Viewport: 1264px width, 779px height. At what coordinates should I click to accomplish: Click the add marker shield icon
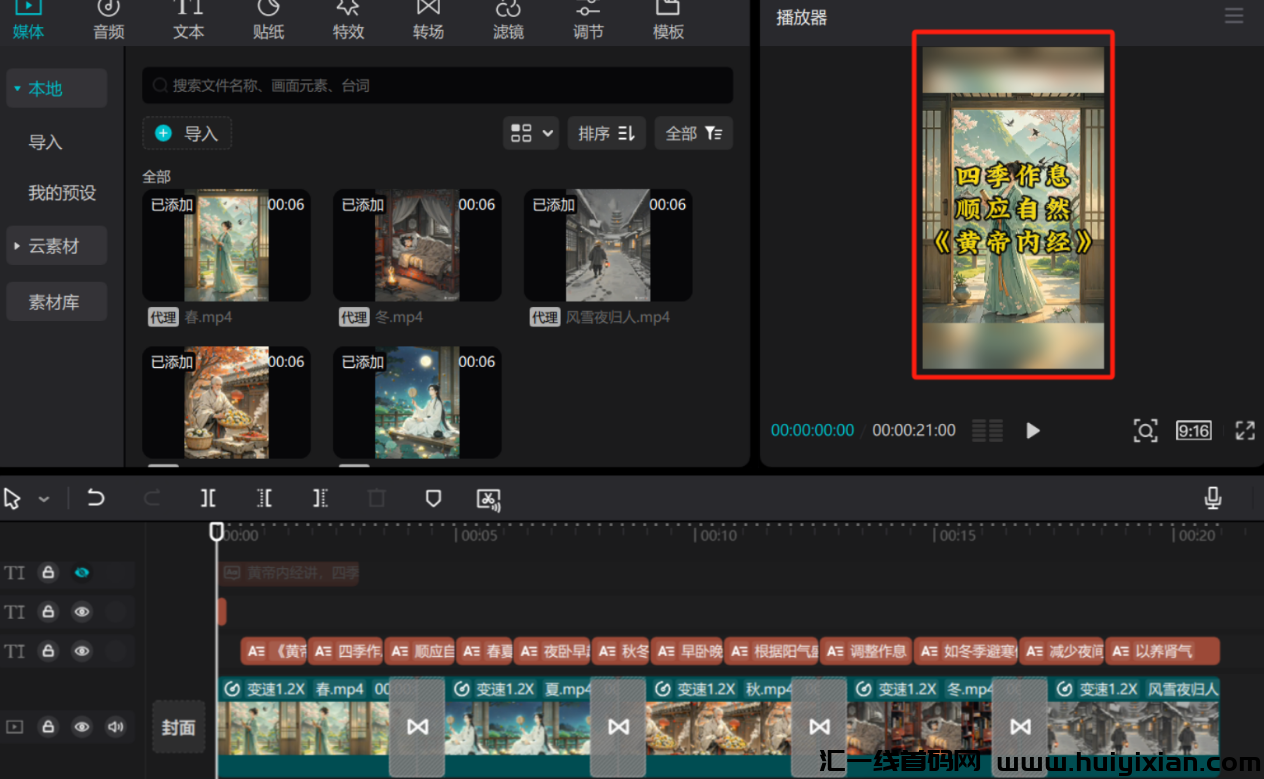pos(433,498)
